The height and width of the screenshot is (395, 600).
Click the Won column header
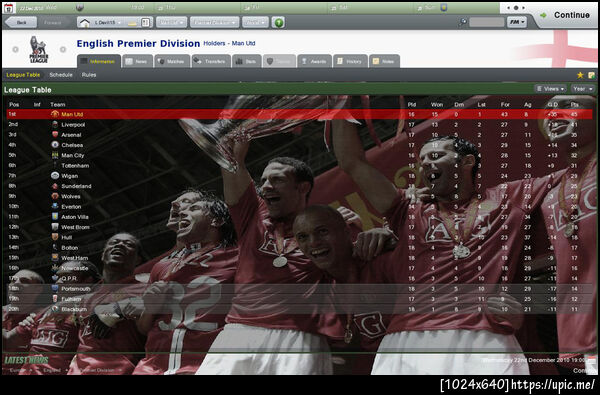(x=437, y=104)
